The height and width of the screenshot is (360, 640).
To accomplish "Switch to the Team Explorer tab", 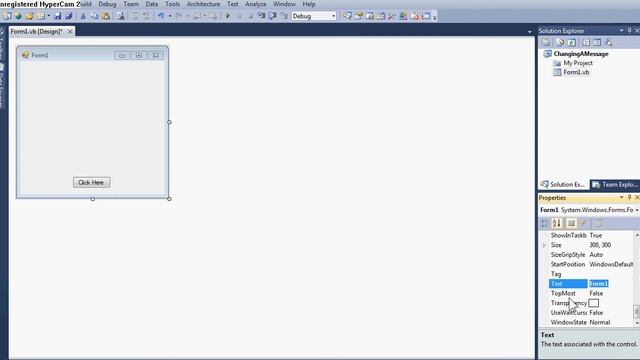I will point(615,184).
